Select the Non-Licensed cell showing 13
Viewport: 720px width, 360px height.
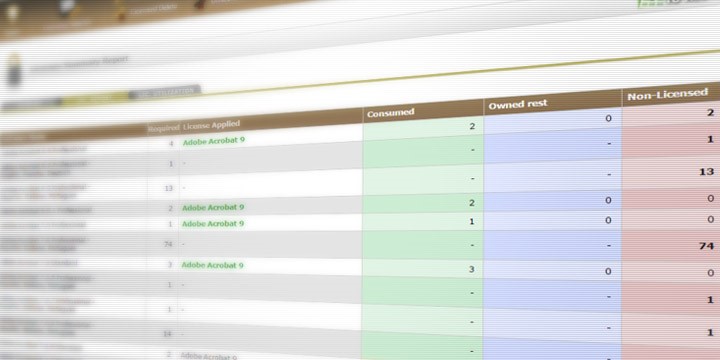coord(671,173)
